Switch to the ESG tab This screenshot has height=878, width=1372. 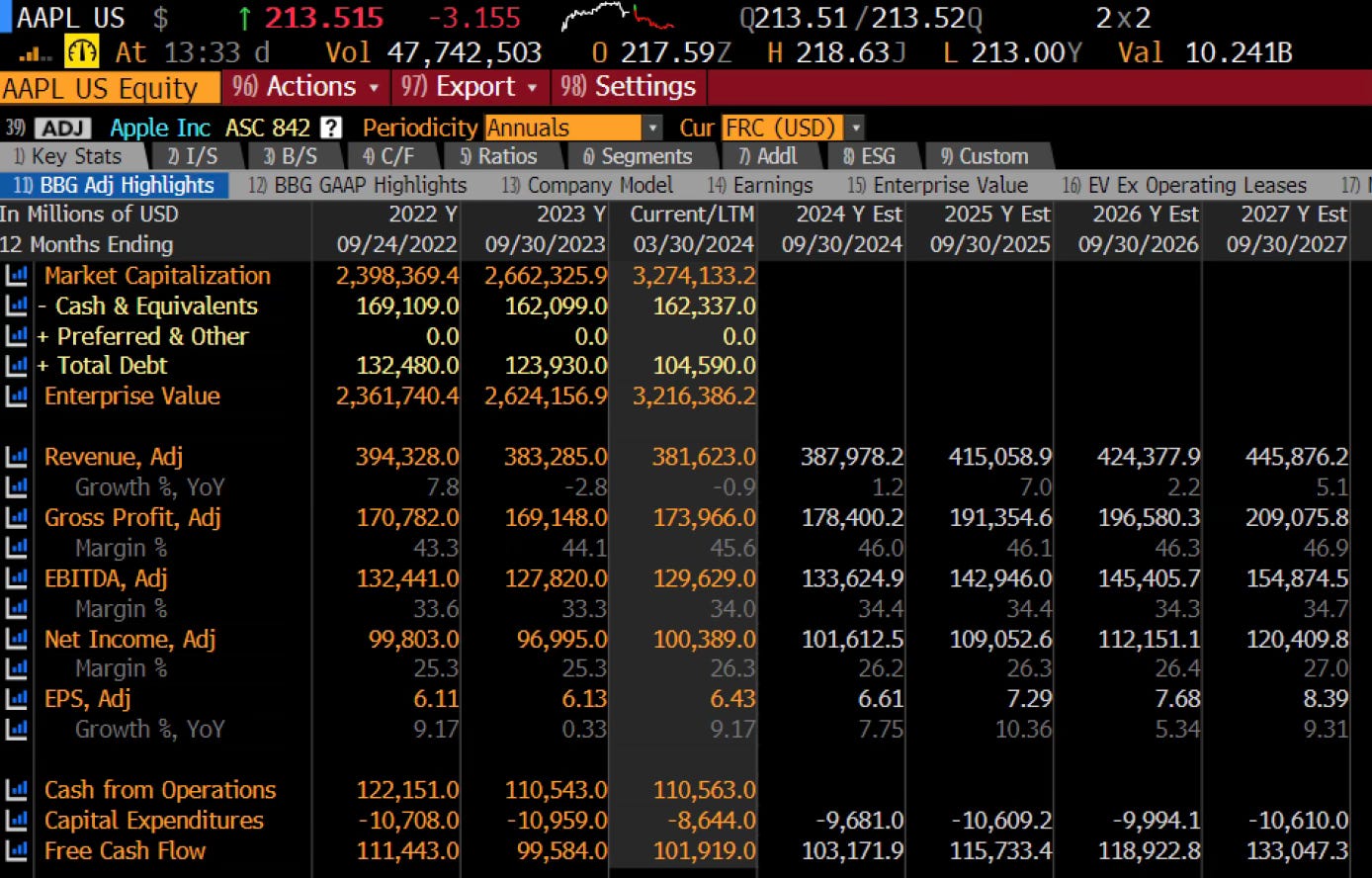(870, 156)
